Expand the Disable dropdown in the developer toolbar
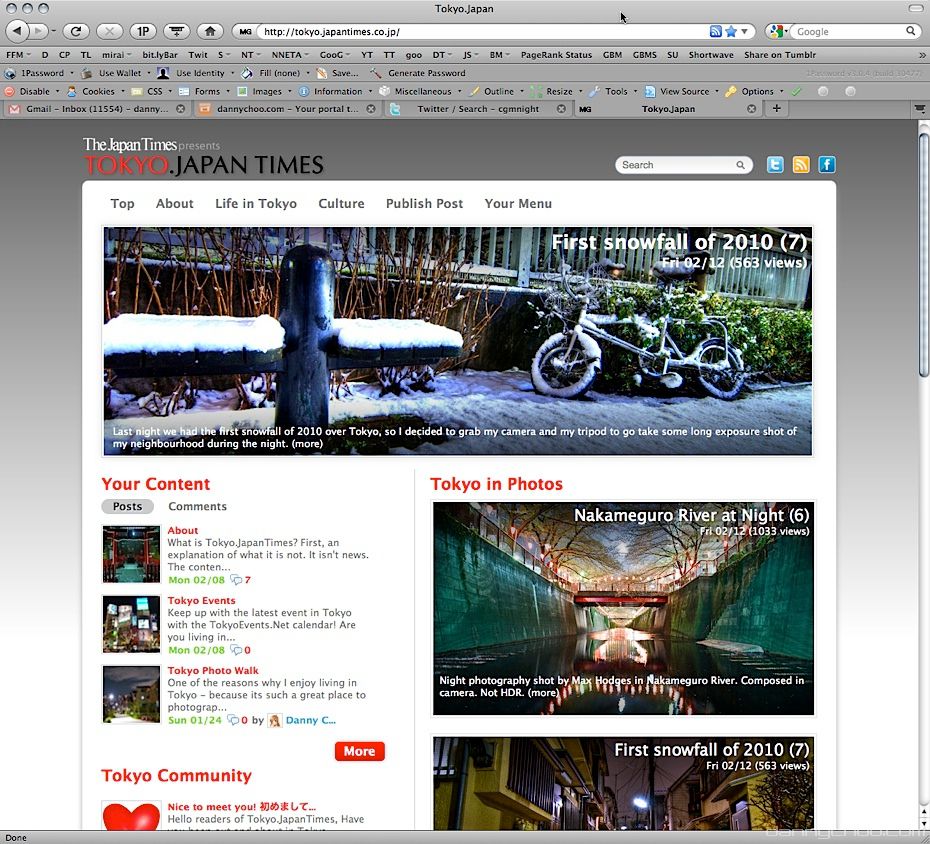The height and width of the screenshot is (844, 930). click(x=35, y=91)
